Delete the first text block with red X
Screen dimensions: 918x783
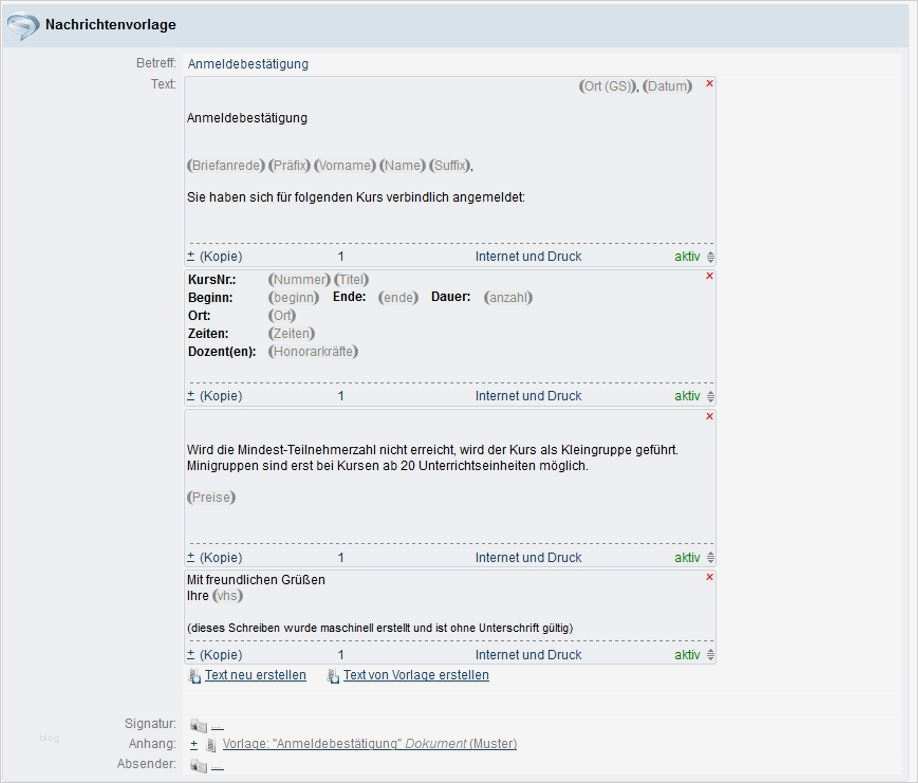pos(710,83)
